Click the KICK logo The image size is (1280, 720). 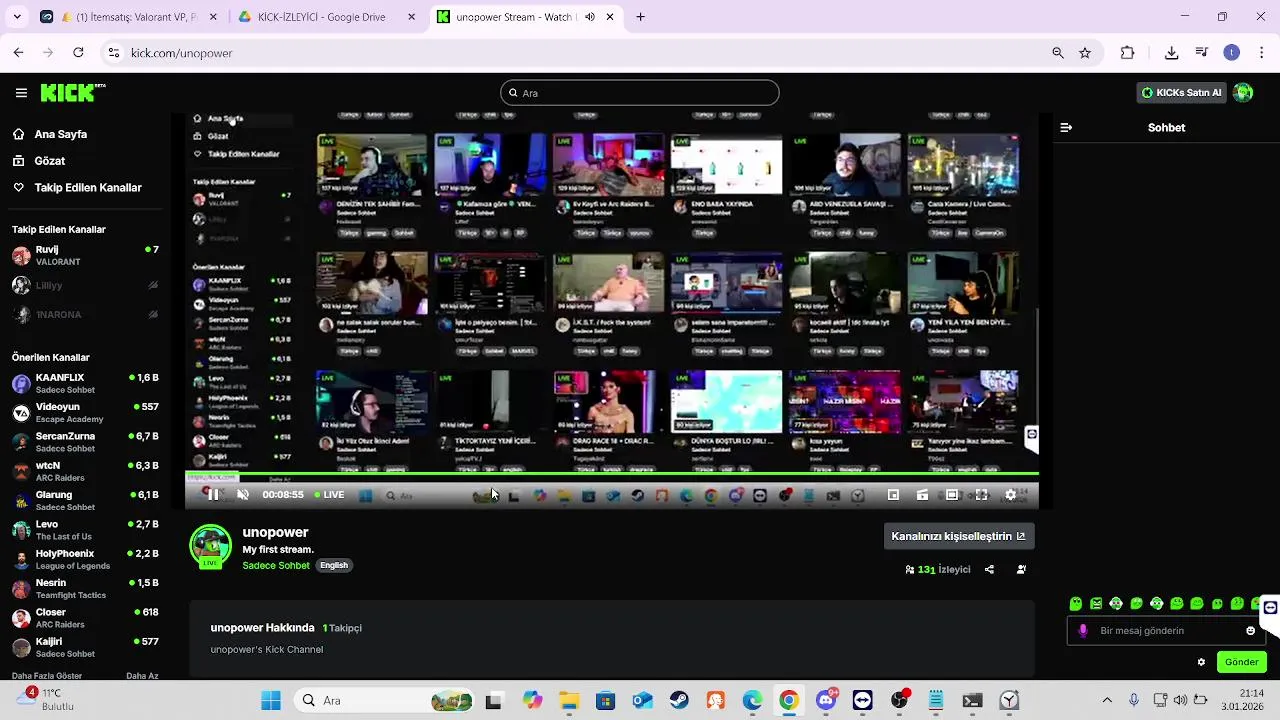[72, 93]
